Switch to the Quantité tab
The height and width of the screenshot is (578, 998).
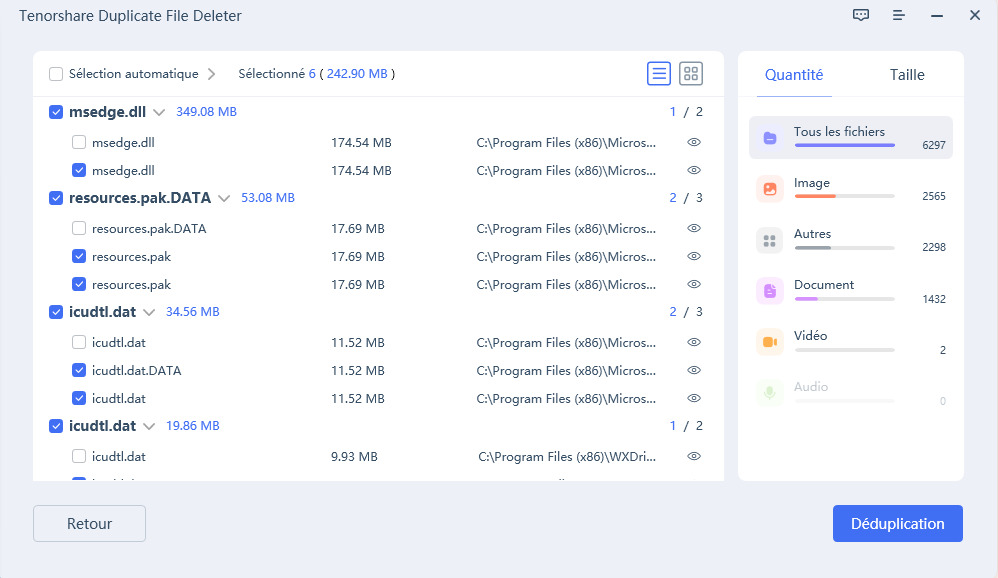(x=794, y=74)
